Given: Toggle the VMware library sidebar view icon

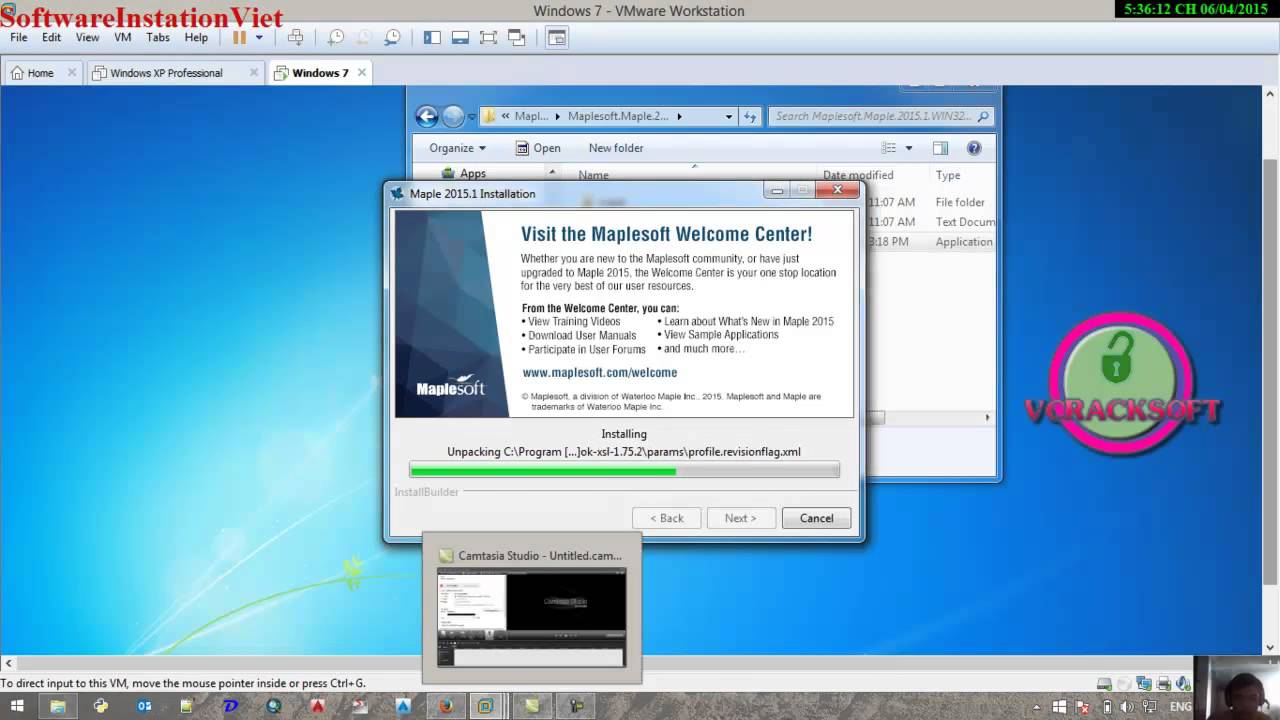Looking at the screenshot, I should coord(432,37).
